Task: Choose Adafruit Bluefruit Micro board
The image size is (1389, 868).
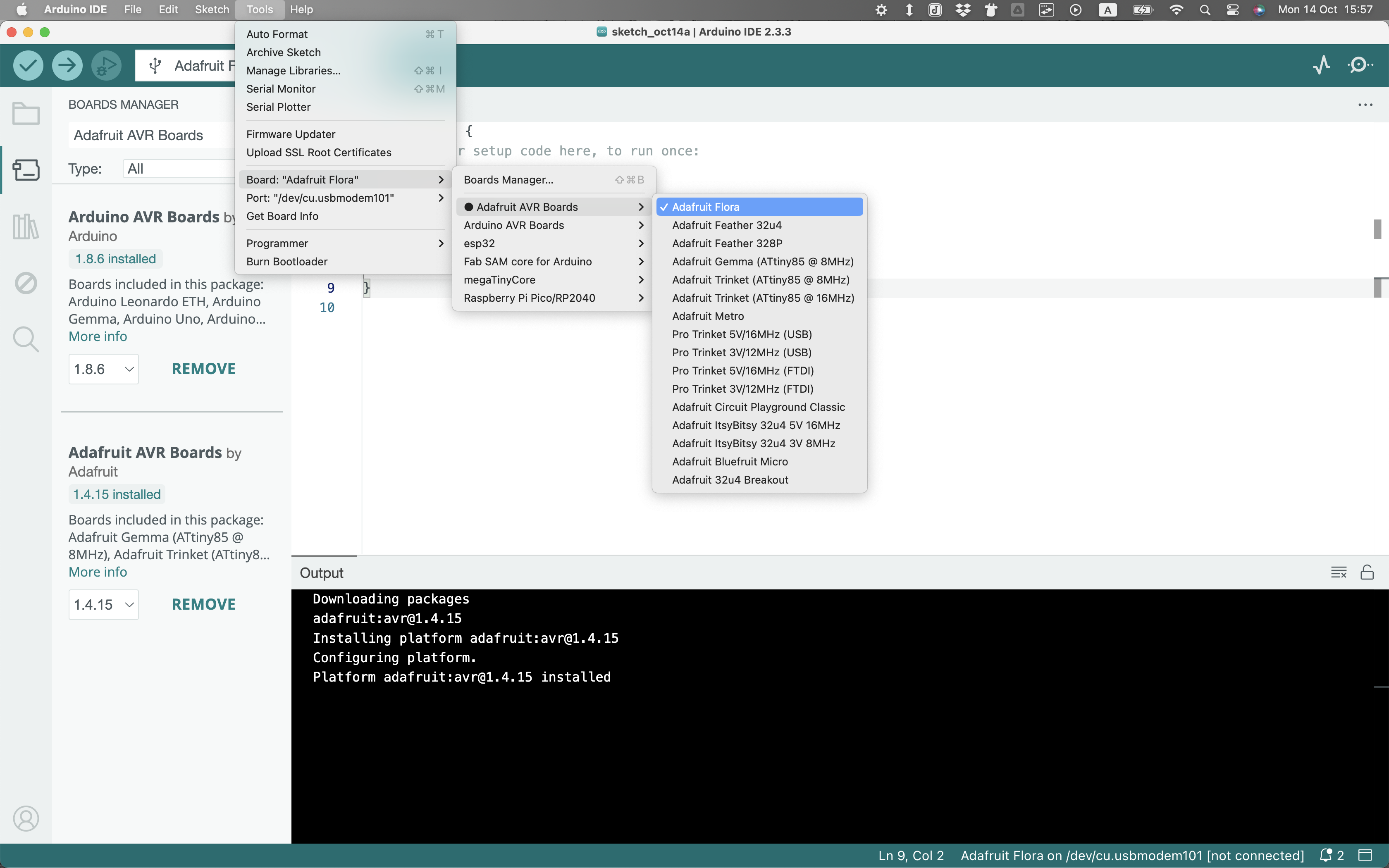Action: 759,462
